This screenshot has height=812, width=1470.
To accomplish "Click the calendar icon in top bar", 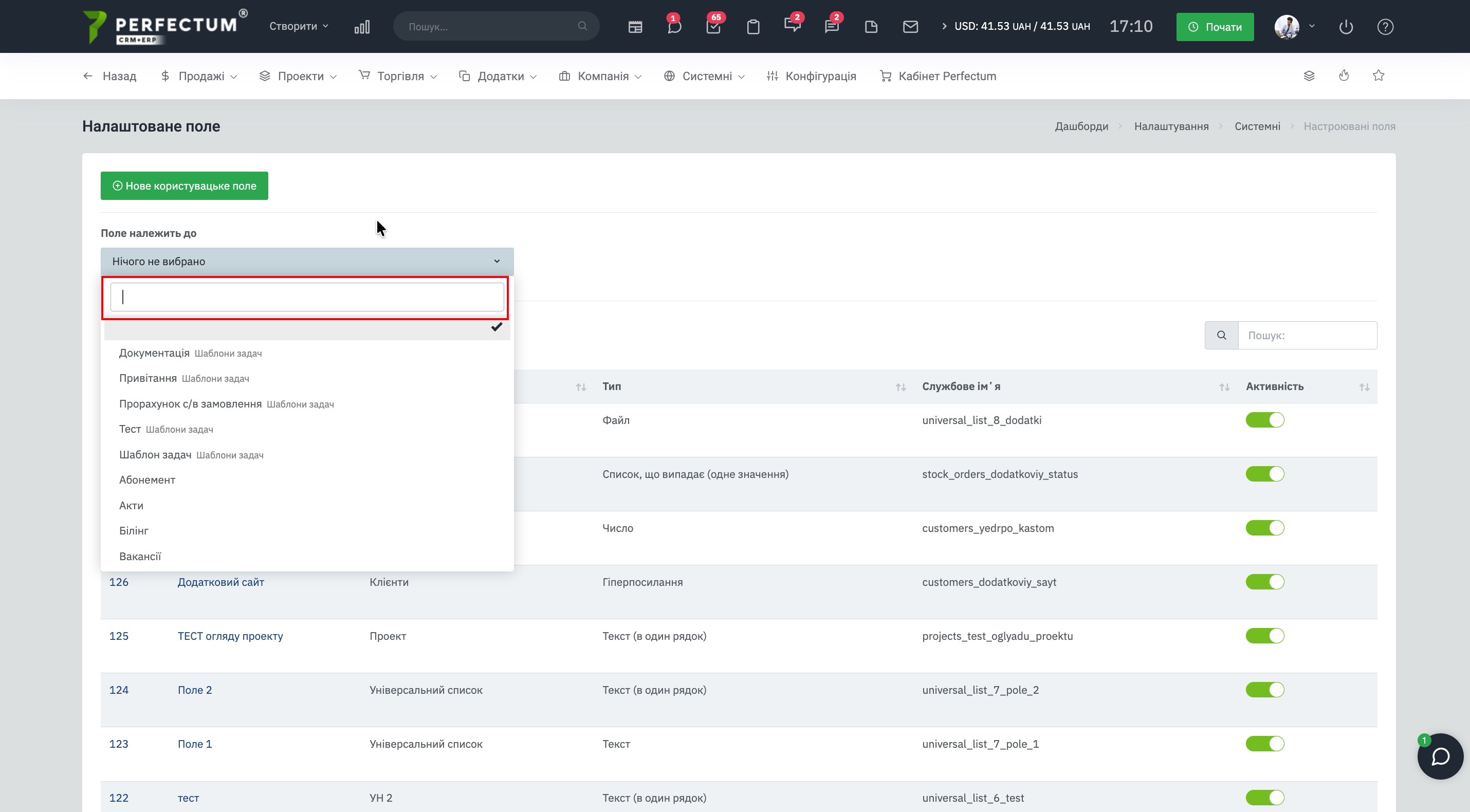I will (x=635, y=27).
